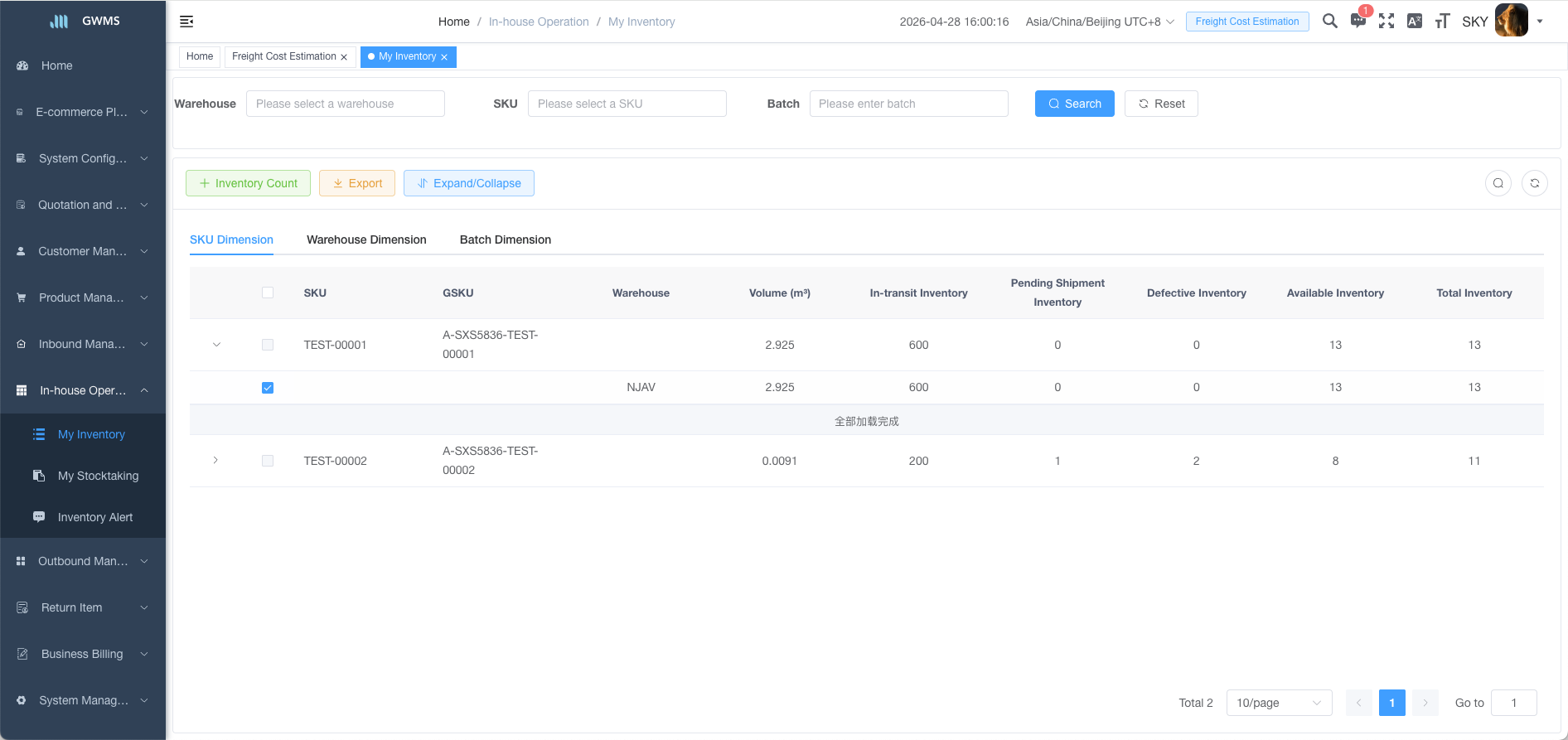Open the timezone Asia/China/Beijing dropdown
Viewport: 1568px width, 740px height.
click(x=1100, y=22)
